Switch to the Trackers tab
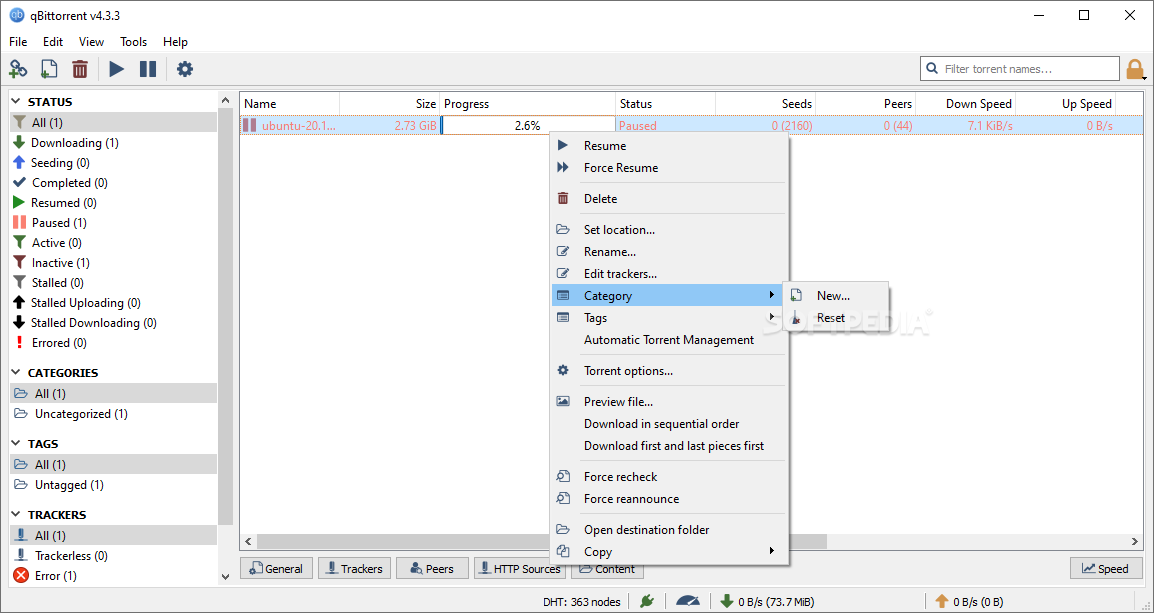Image resolution: width=1154 pixels, height=613 pixels. 355,568
